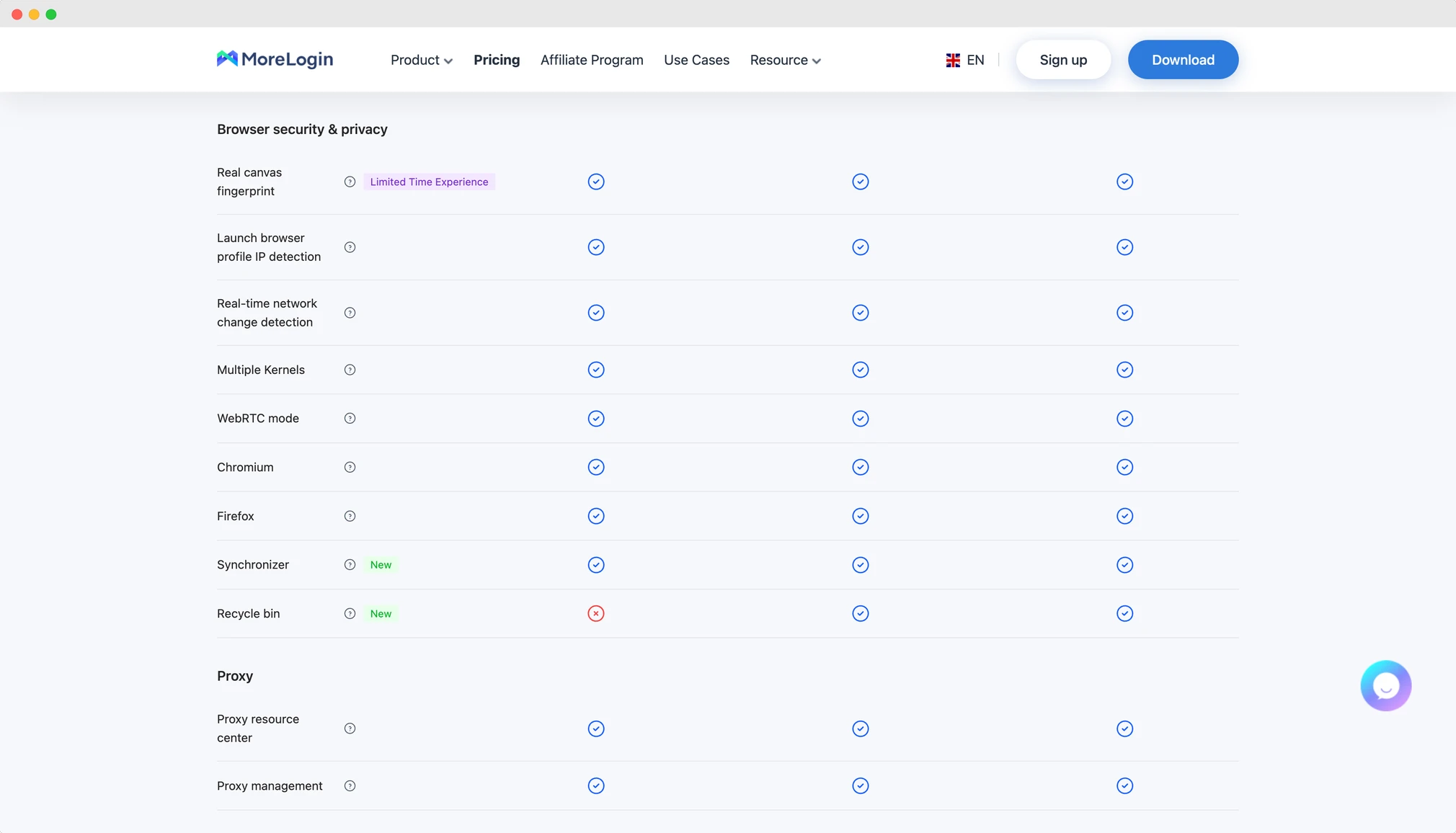Click the UK flag language icon

point(953,61)
